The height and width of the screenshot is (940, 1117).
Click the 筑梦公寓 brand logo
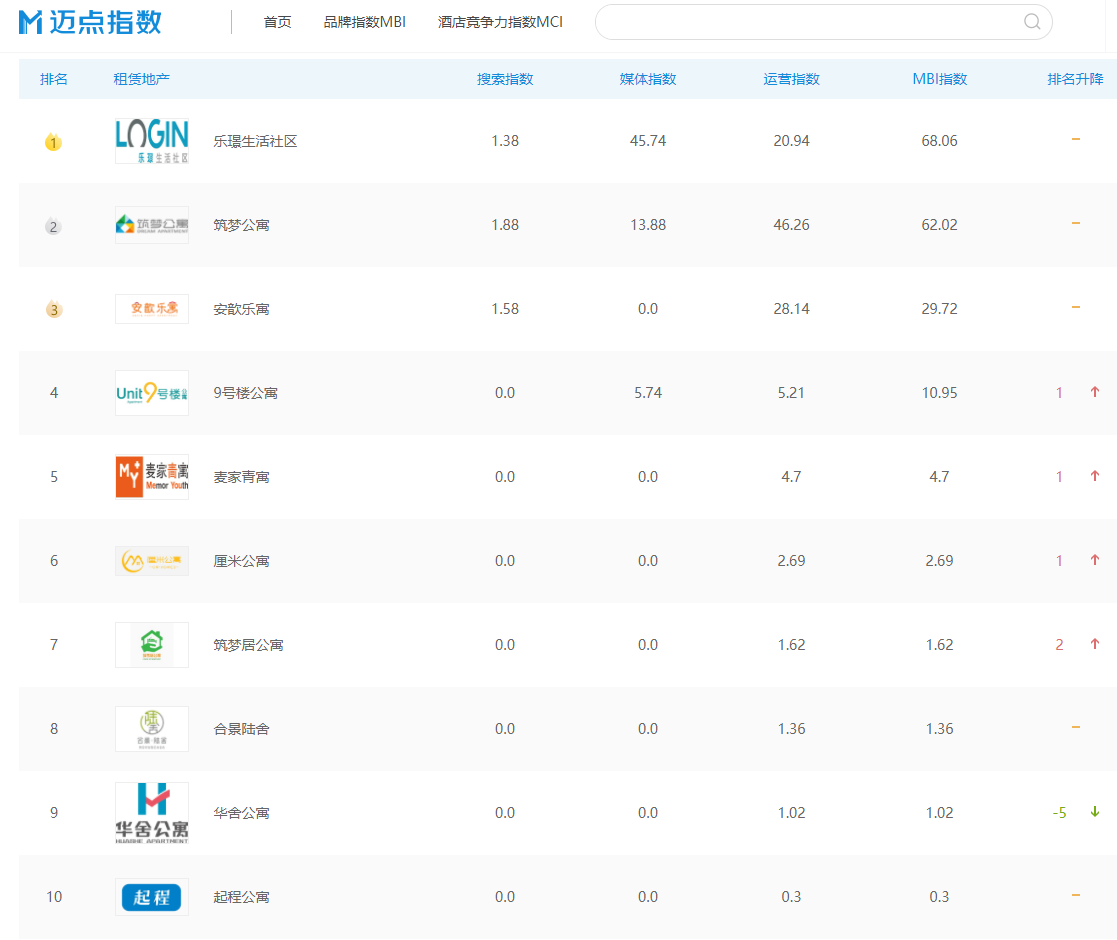(151, 225)
